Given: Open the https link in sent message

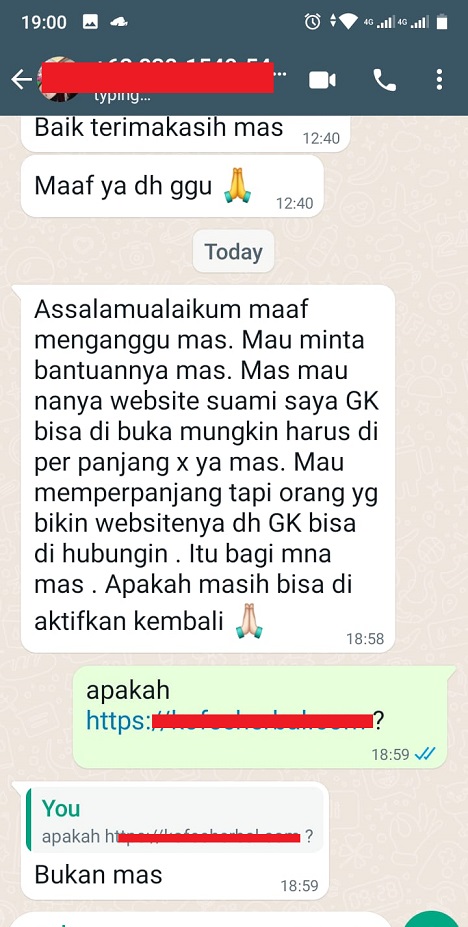Looking at the screenshot, I should (x=230, y=720).
